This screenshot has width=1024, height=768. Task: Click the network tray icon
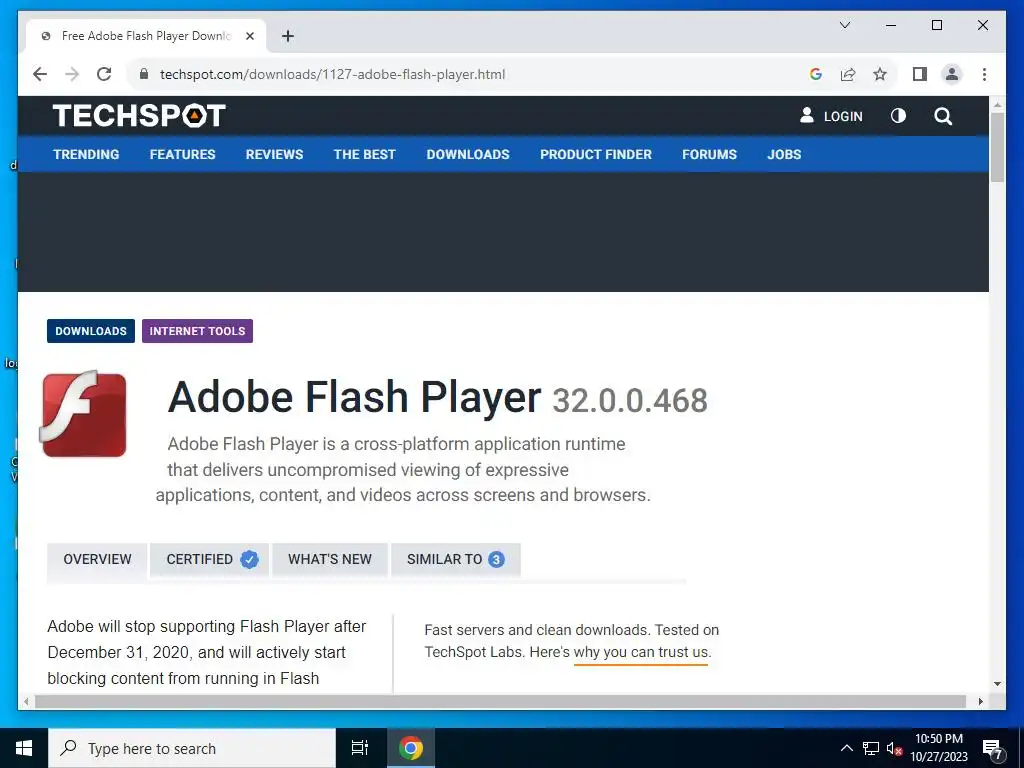point(871,748)
